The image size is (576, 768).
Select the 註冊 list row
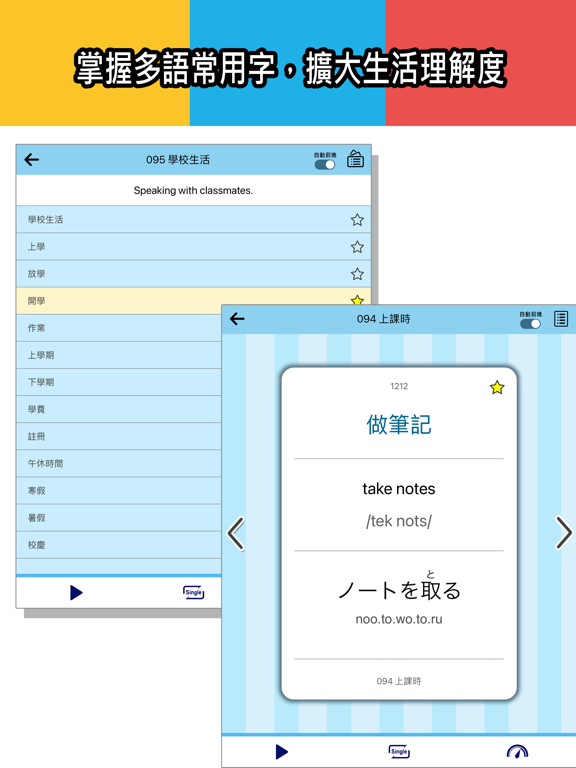click(119, 436)
